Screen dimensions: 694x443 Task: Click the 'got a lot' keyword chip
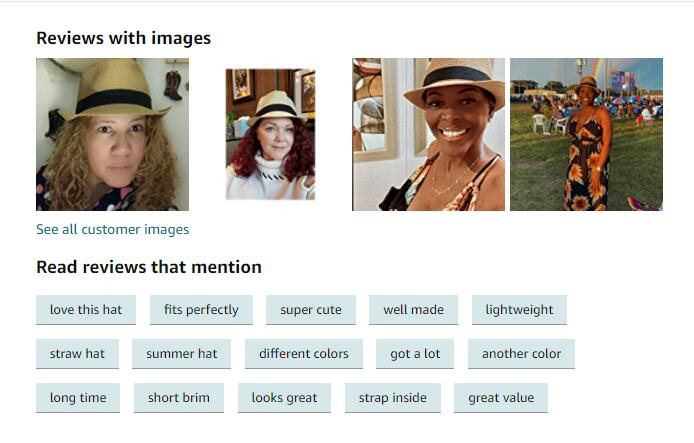tap(415, 354)
